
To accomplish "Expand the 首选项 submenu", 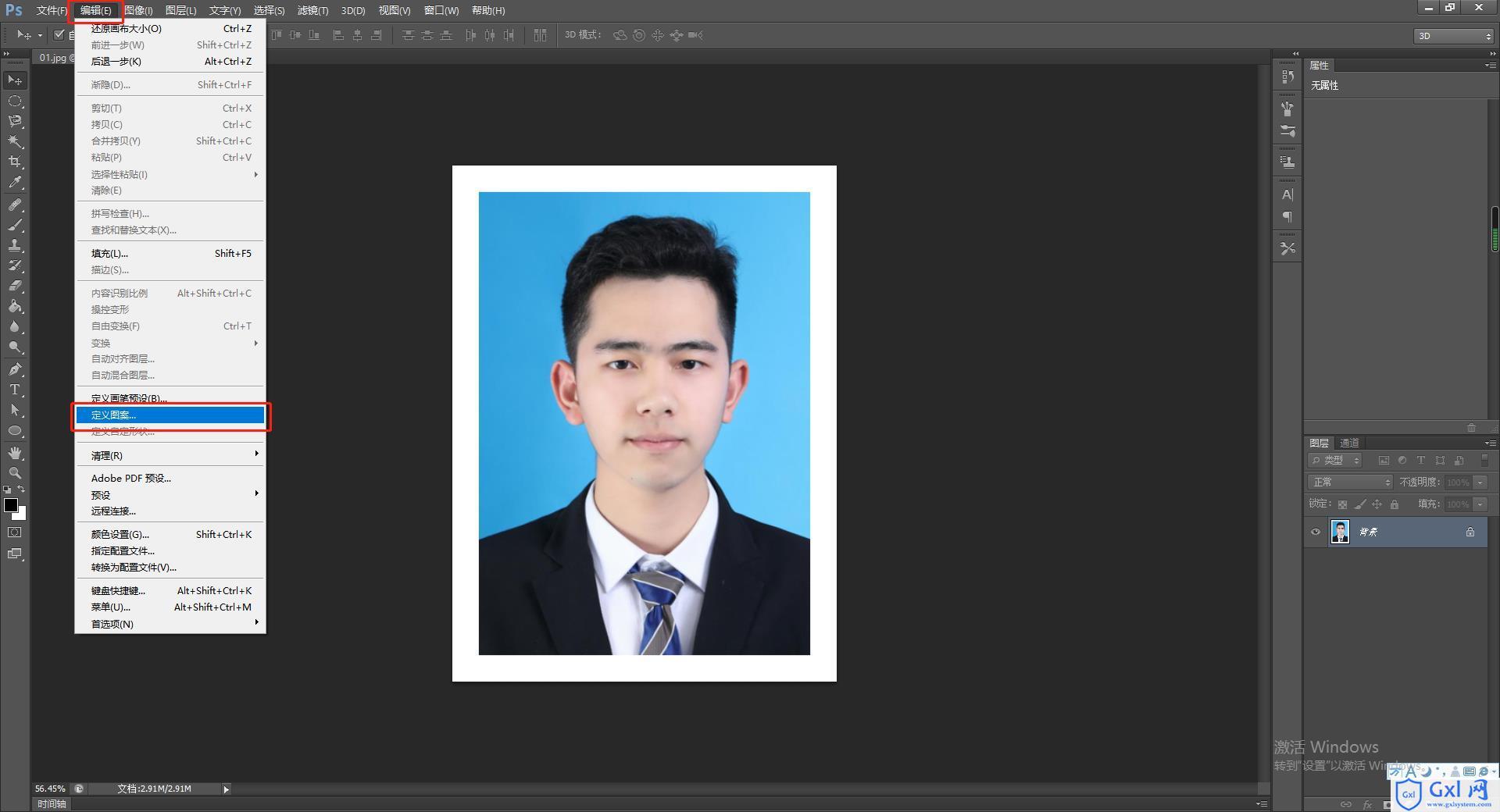I will tap(170, 624).
